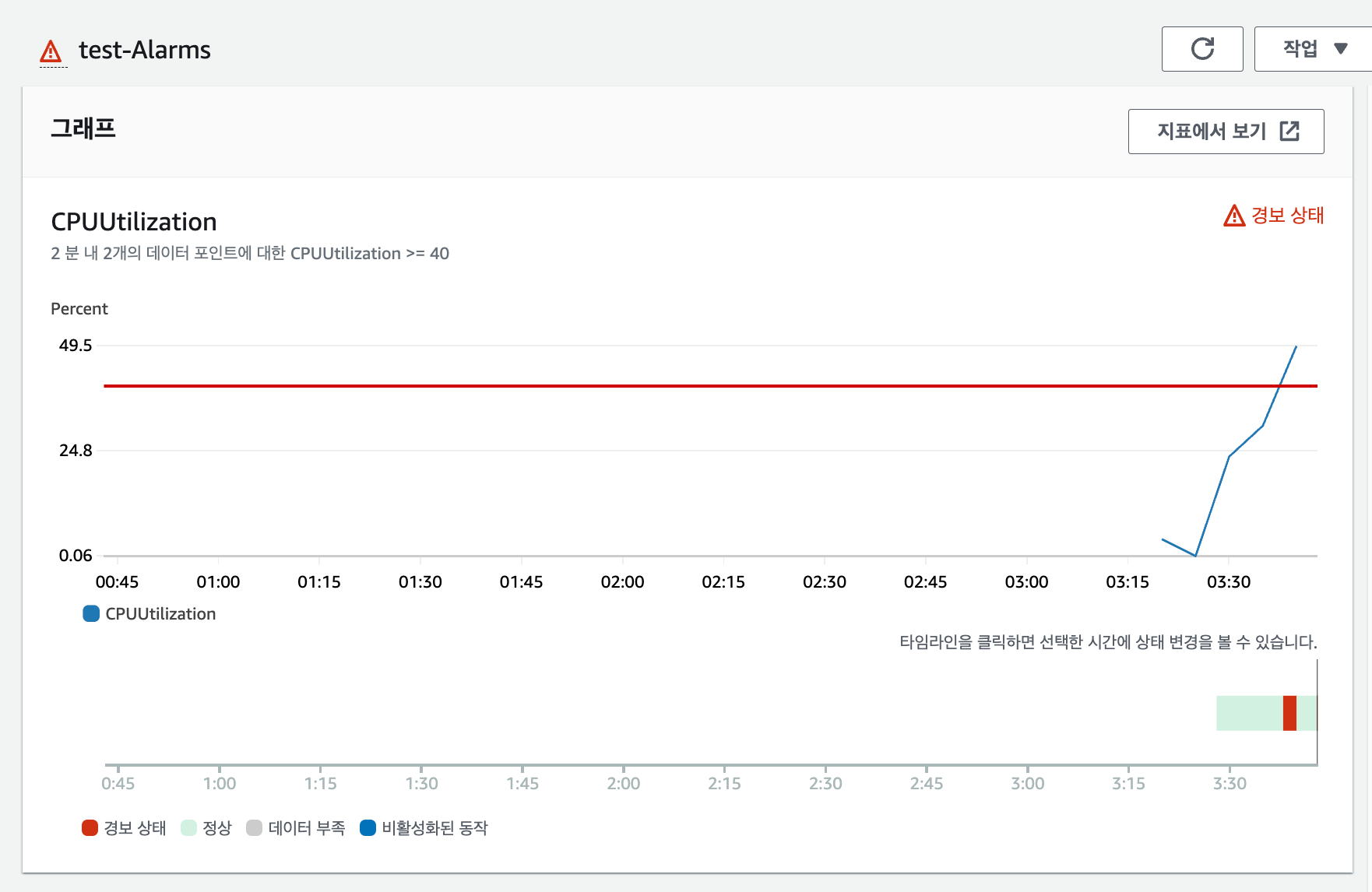Expand the 작업 menu via its arrow triangle
The image size is (1372, 892).
1341,48
